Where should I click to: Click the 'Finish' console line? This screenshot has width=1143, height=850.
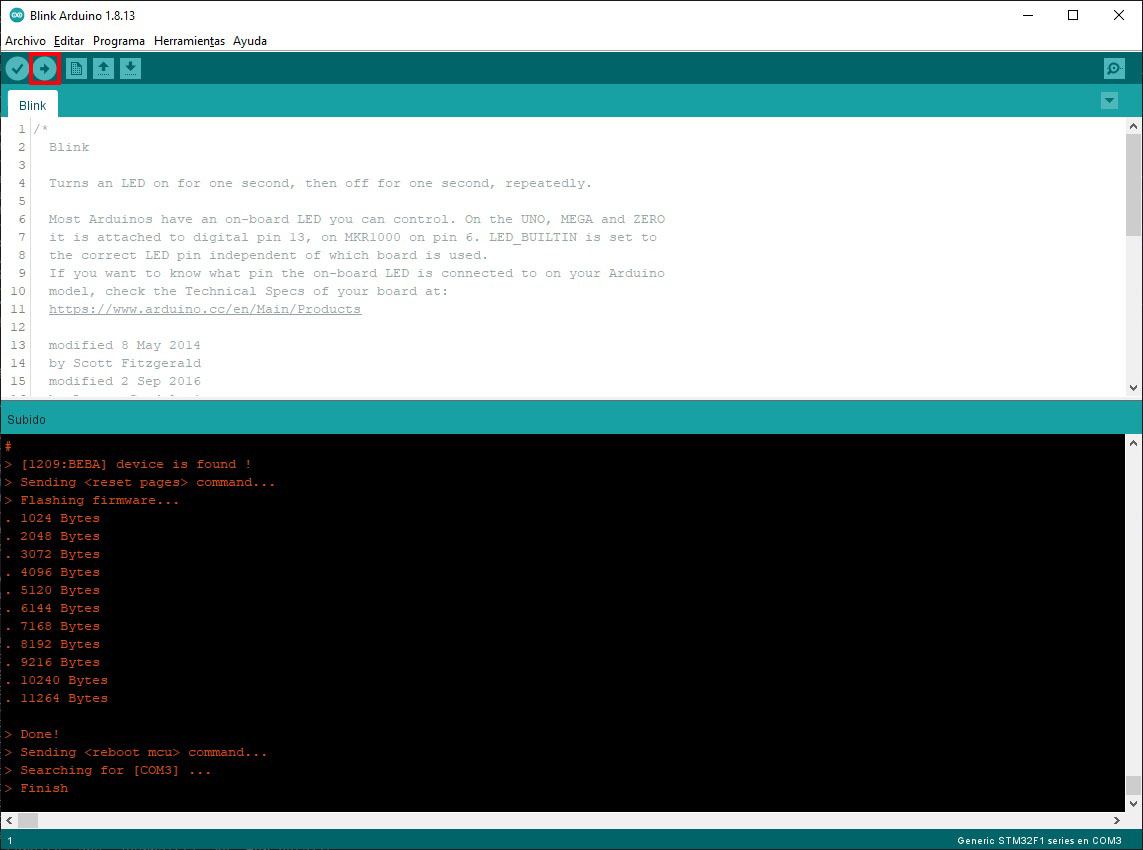click(36, 788)
